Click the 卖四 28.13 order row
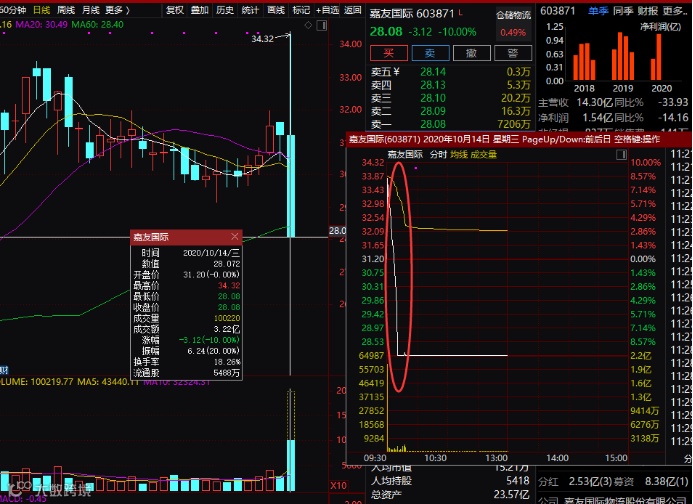This screenshot has width=693, height=504. point(451,84)
